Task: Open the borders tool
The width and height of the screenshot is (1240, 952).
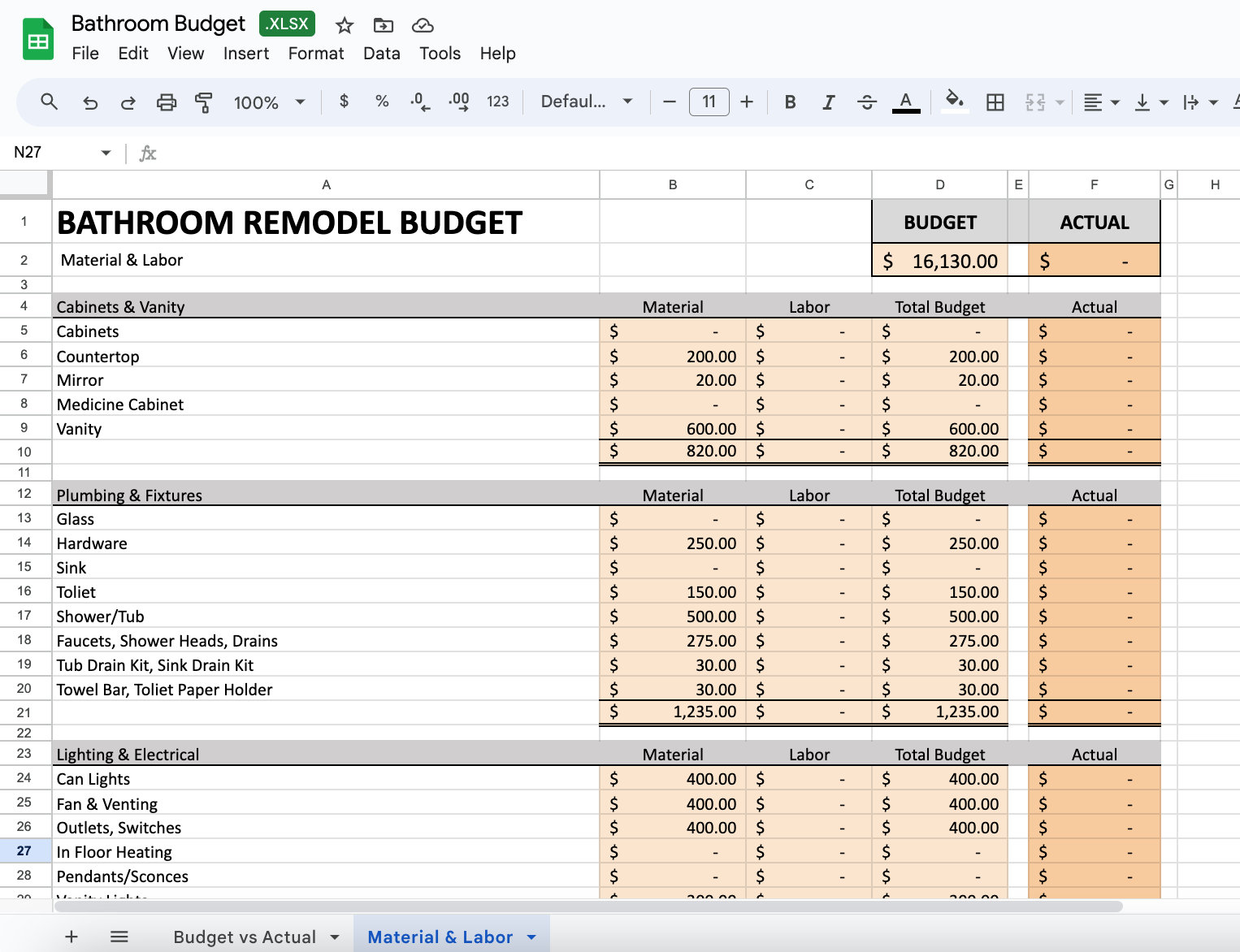Action: click(995, 102)
